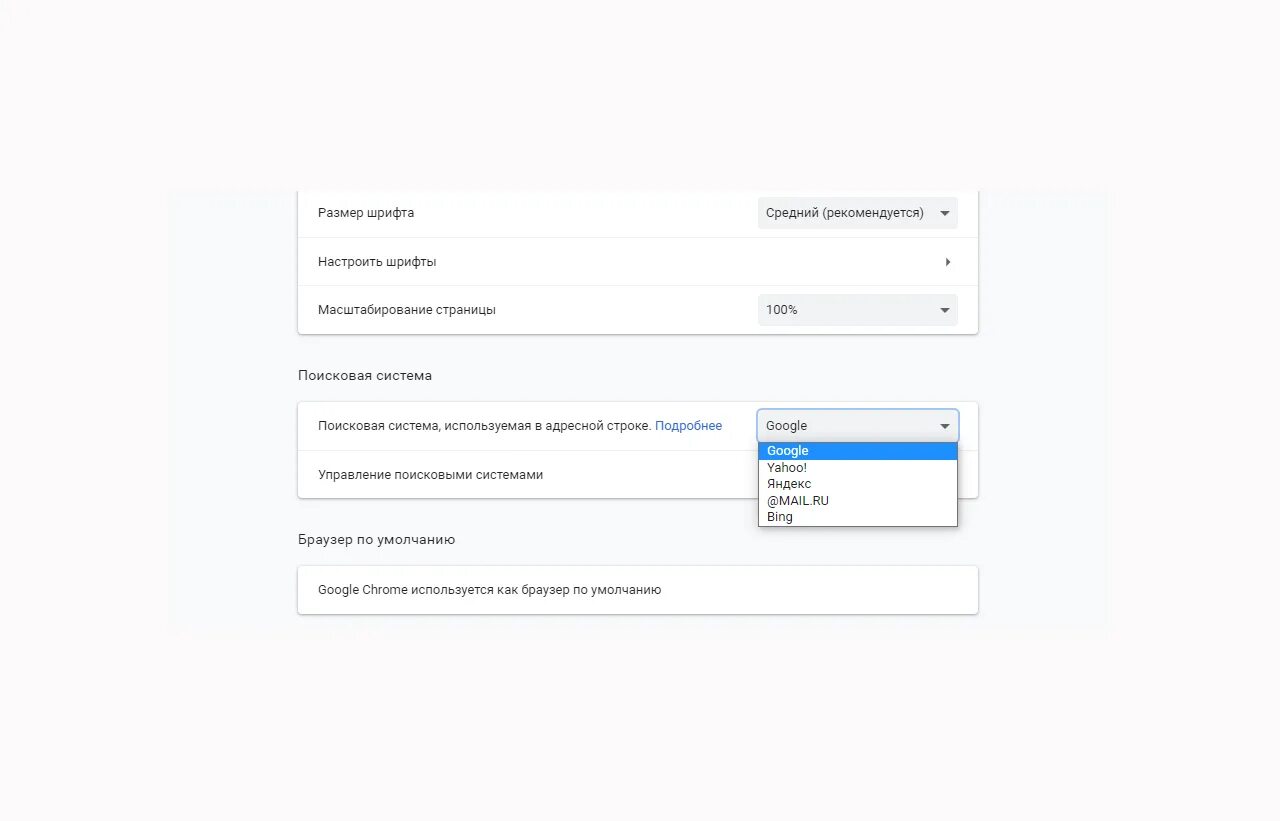Open the Подробнее link
Viewport: 1280px width, 821px height.
click(x=688, y=426)
